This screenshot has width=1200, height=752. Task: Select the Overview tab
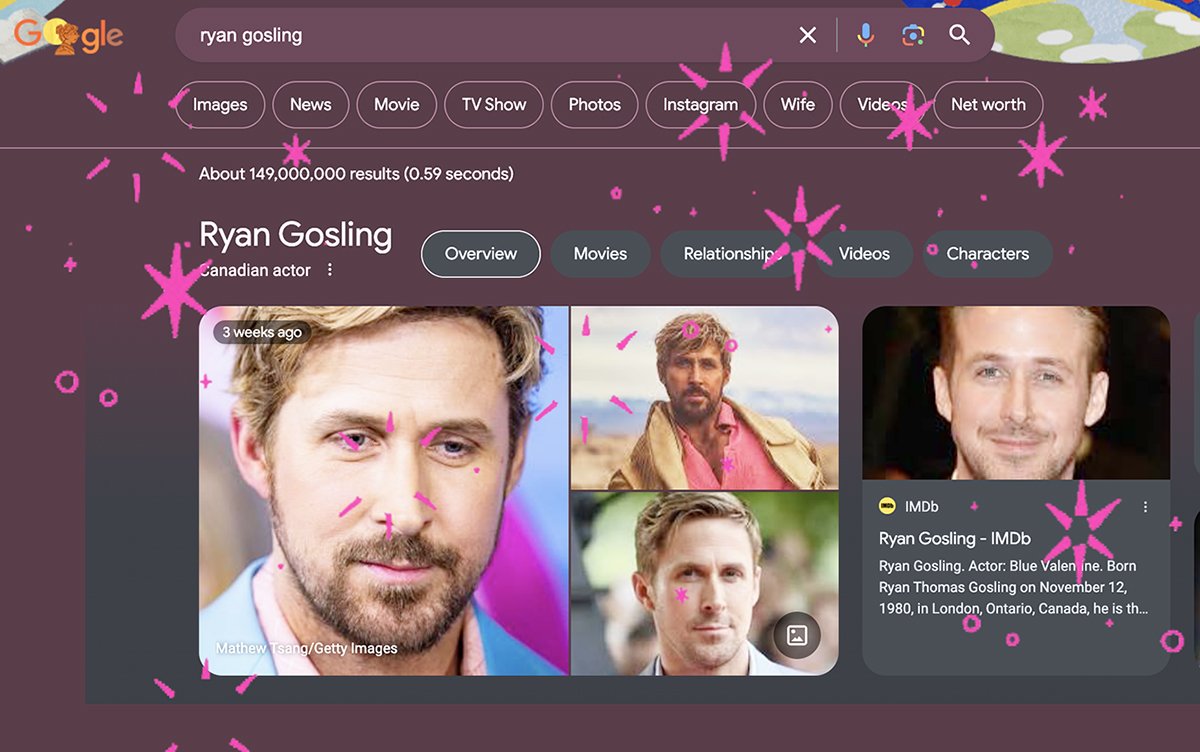481,254
